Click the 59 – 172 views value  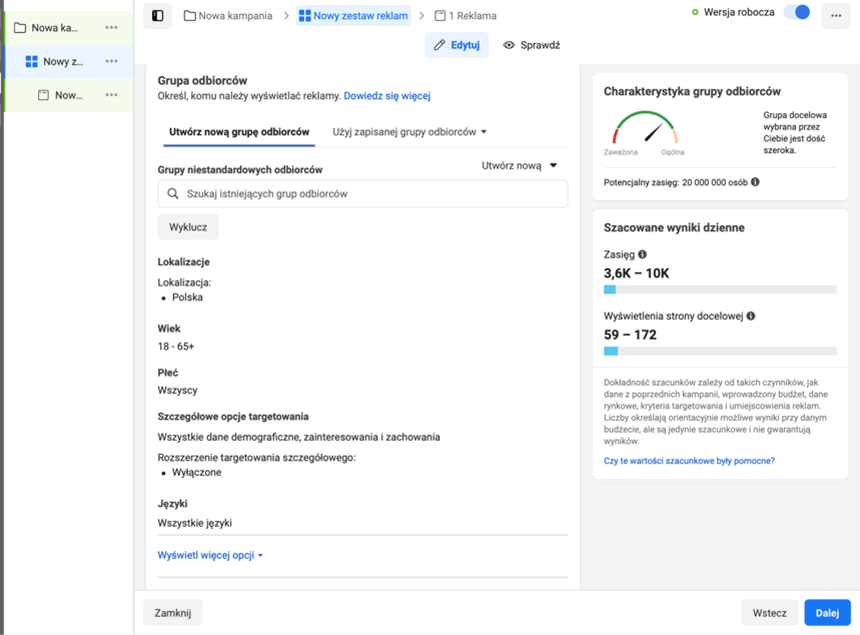(630, 334)
